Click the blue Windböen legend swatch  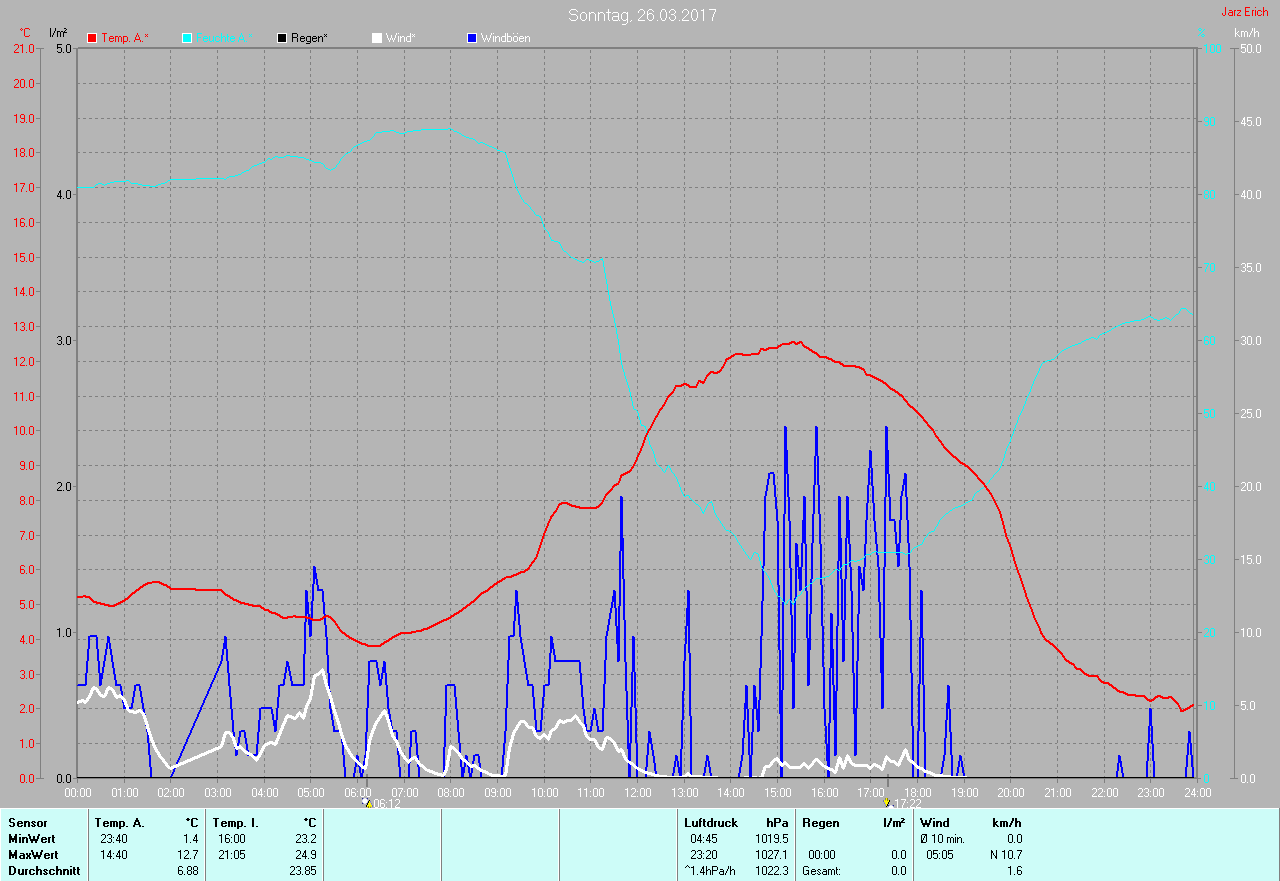(472, 38)
